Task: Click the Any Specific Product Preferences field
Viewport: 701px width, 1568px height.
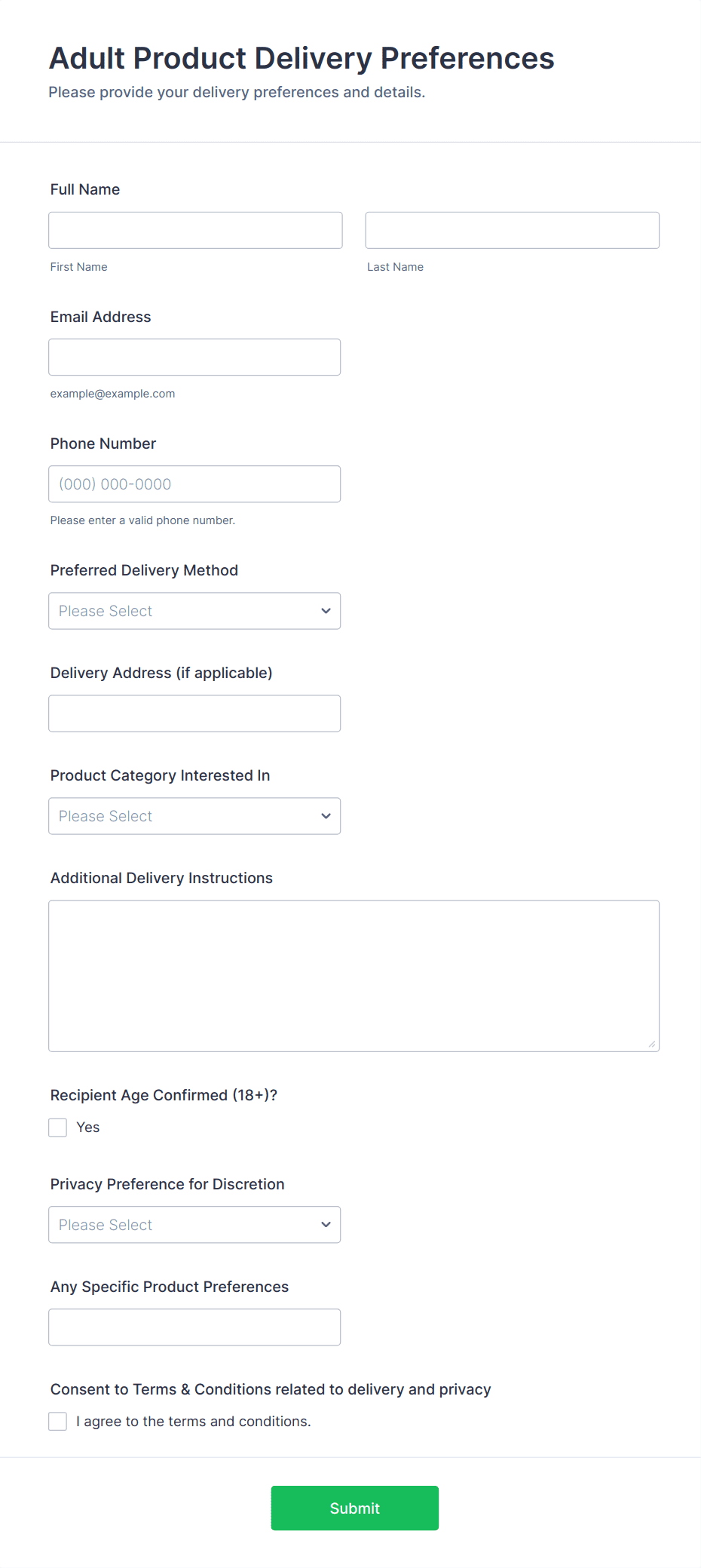Action: 194,1327
